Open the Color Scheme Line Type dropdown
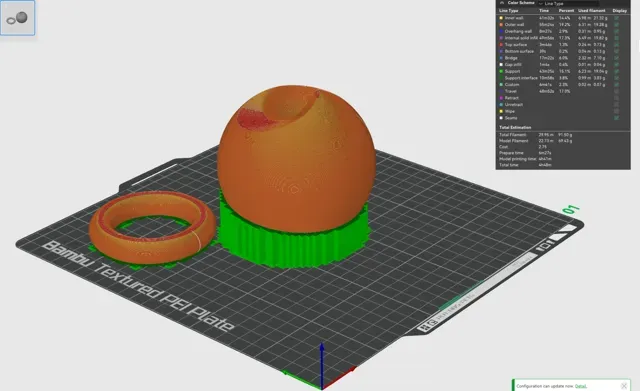Image resolution: width=640 pixels, height=391 pixels. point(569,3)
